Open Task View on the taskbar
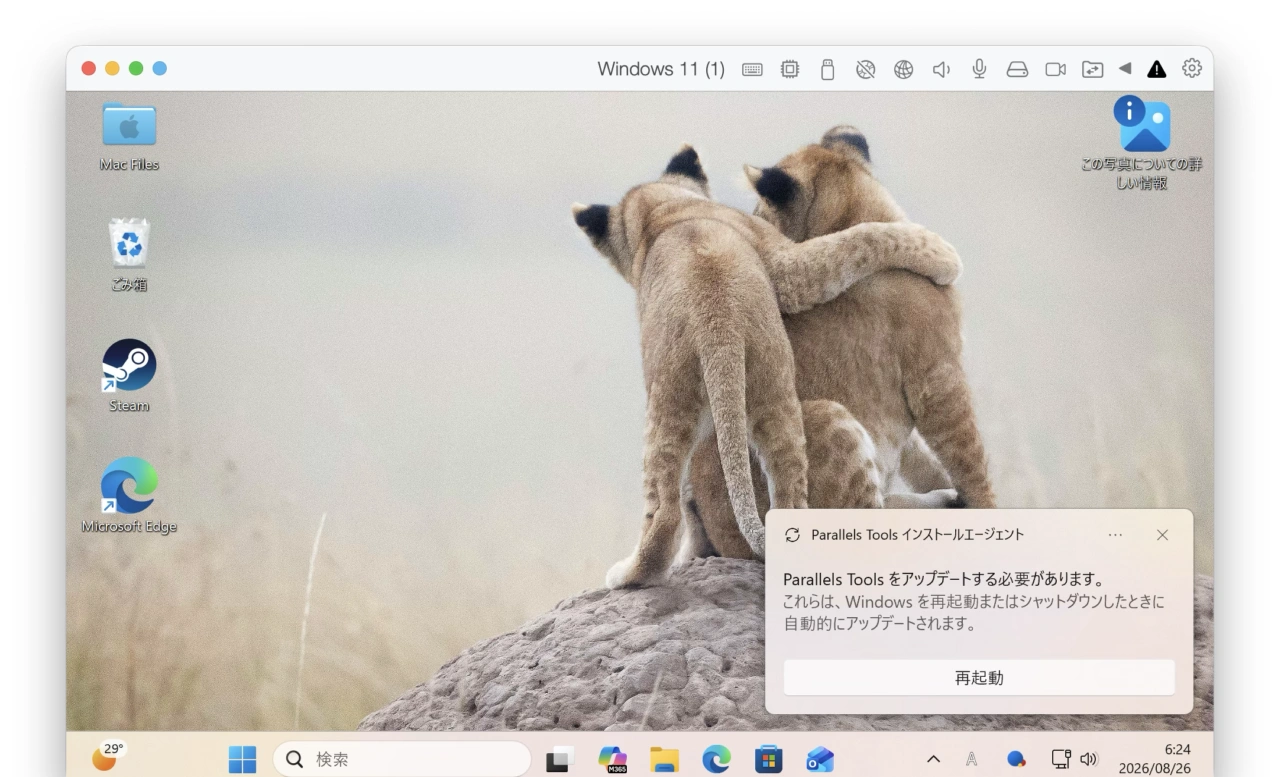1280x777 pixels. 560,760
